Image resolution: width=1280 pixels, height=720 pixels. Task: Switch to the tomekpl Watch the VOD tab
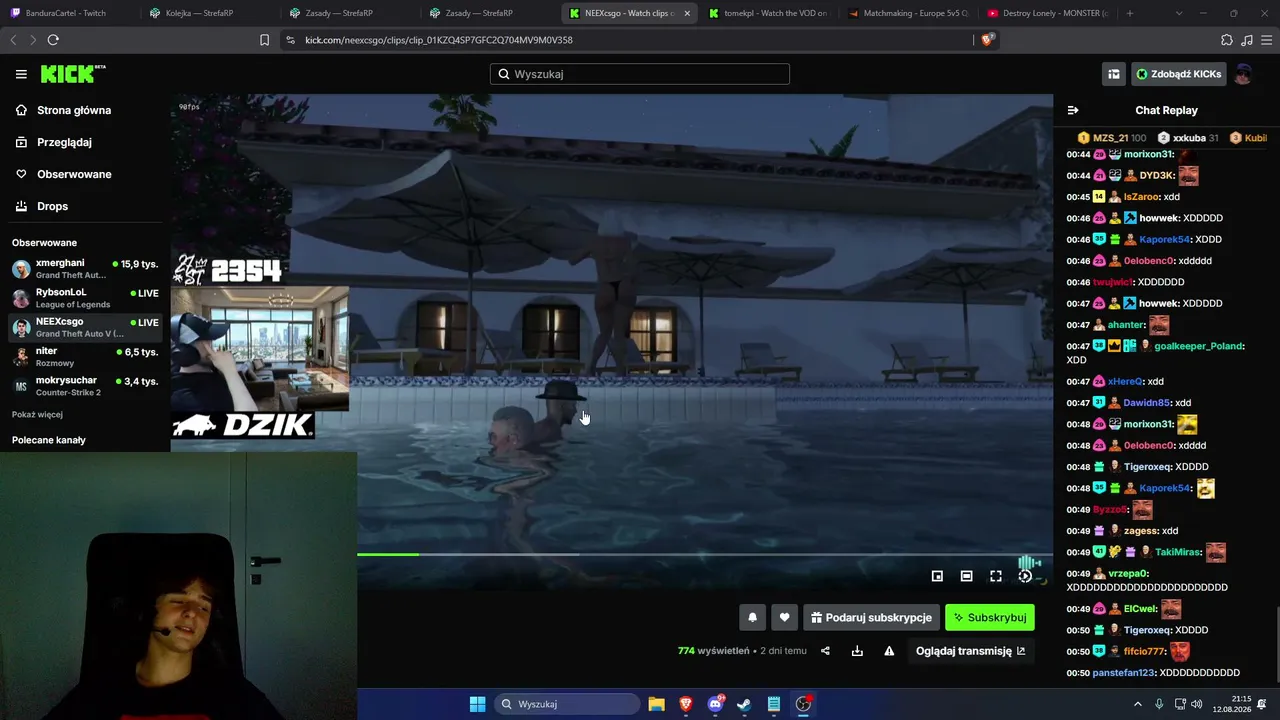[766, 13]
